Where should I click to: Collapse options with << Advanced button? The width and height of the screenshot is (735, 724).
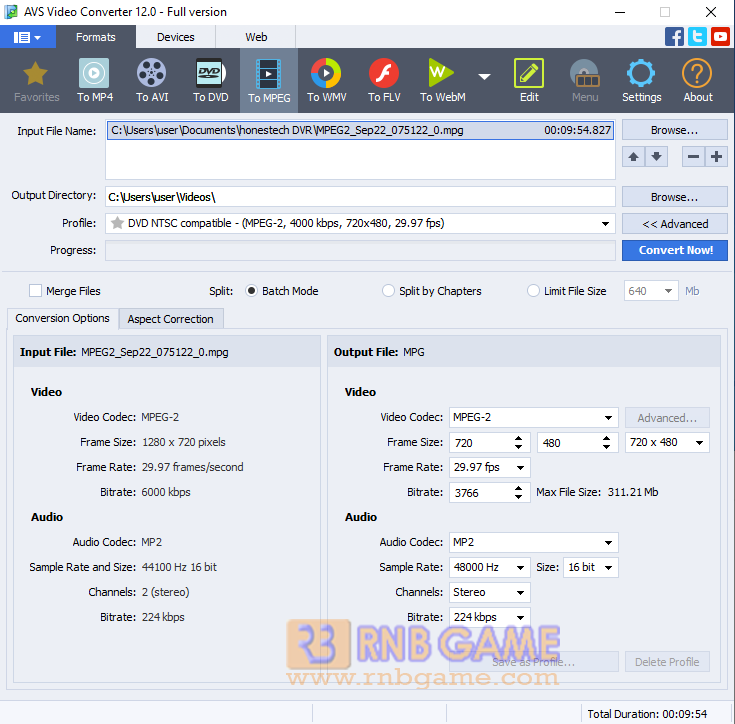675,224
